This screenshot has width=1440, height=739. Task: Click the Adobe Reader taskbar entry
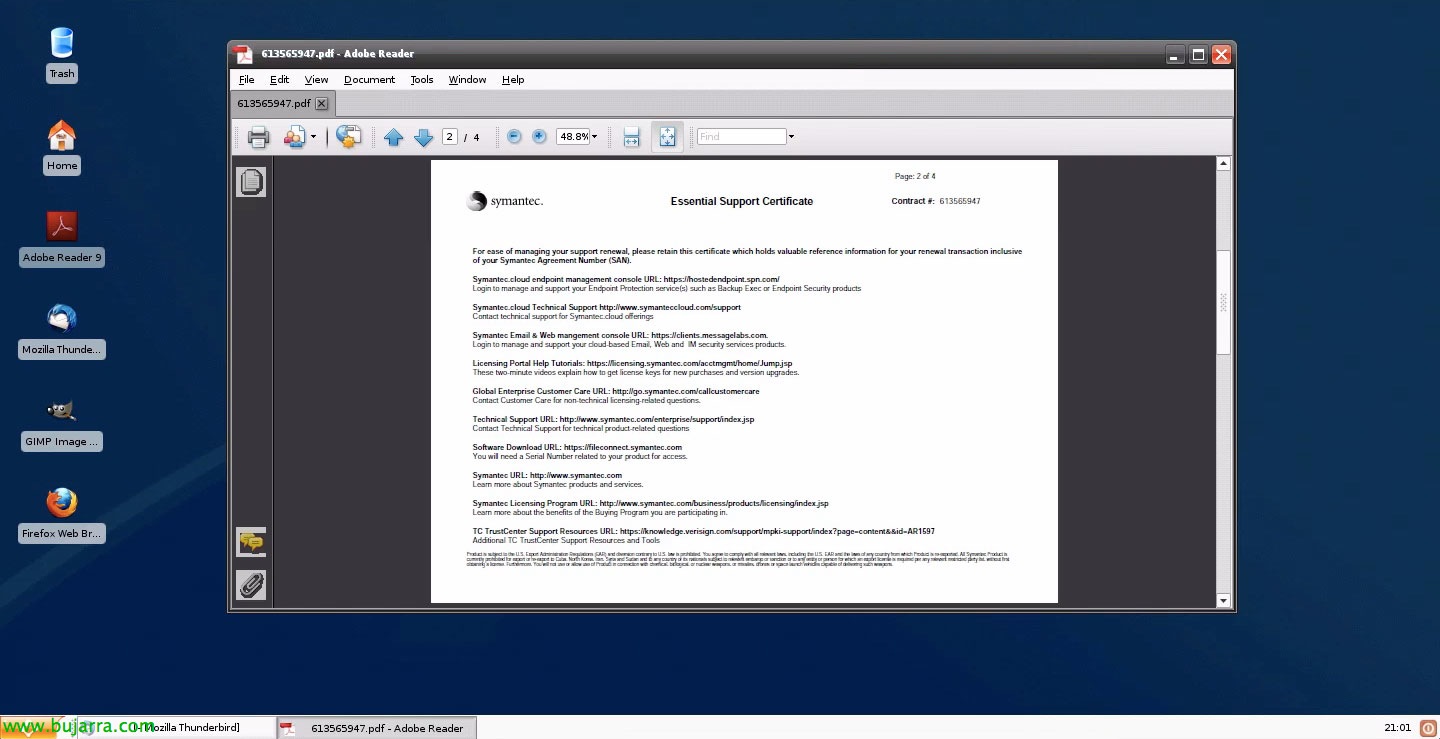pyautogui.click(x=376, y=728)
